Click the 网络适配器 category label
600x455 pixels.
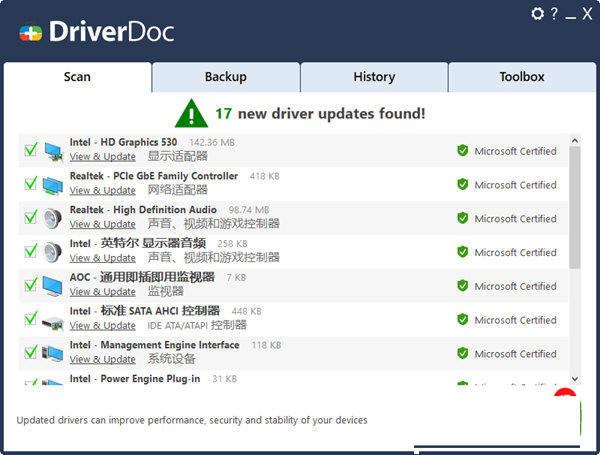(x=178, y=190)
